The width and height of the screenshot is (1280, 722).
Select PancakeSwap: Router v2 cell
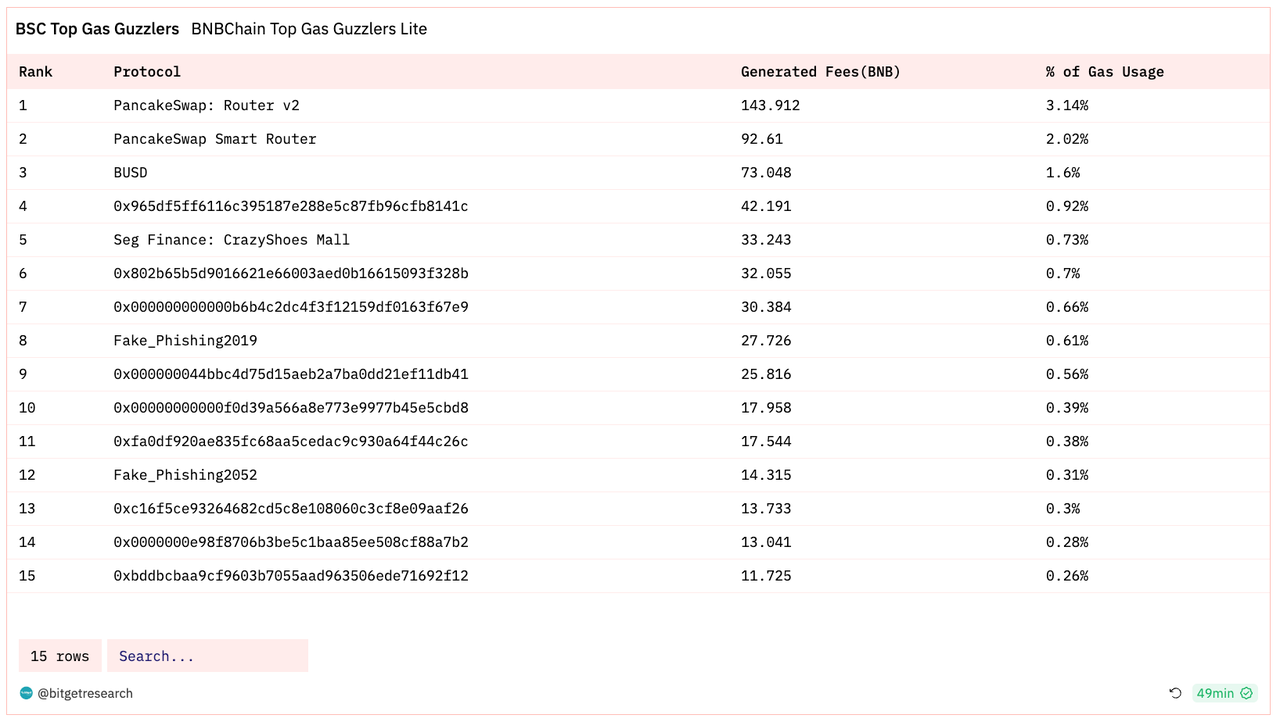(206, 105)
